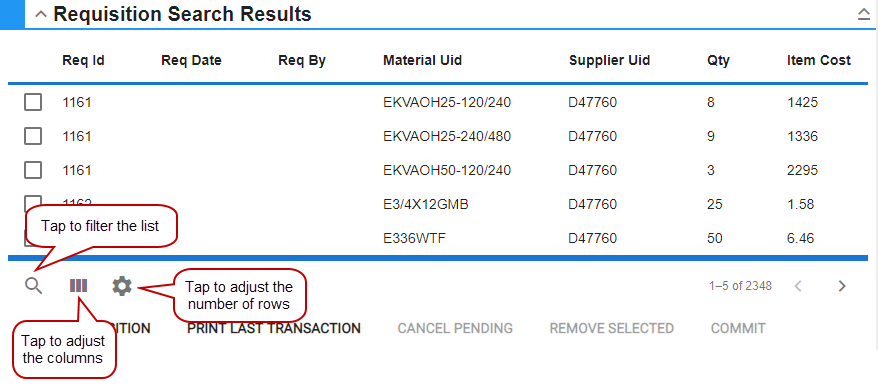The image size is (878, 385).
Task: Sort by Req Id column header
Action: click(83, 60)
